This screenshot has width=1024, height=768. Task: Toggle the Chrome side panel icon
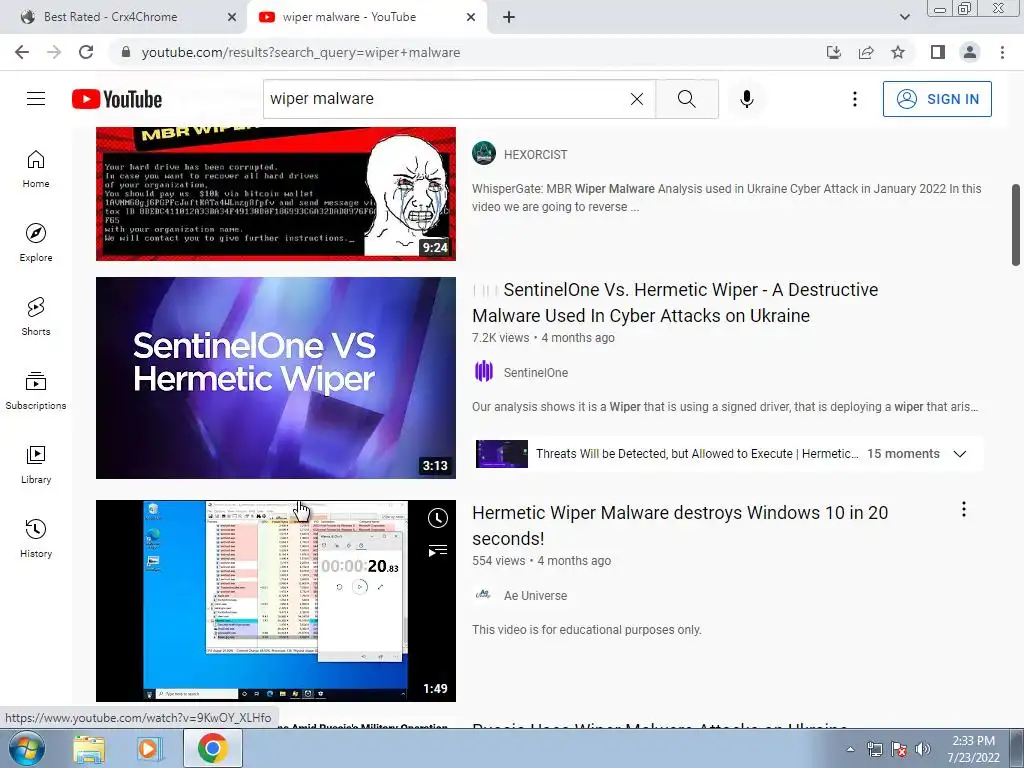click(x=938, y=52)
